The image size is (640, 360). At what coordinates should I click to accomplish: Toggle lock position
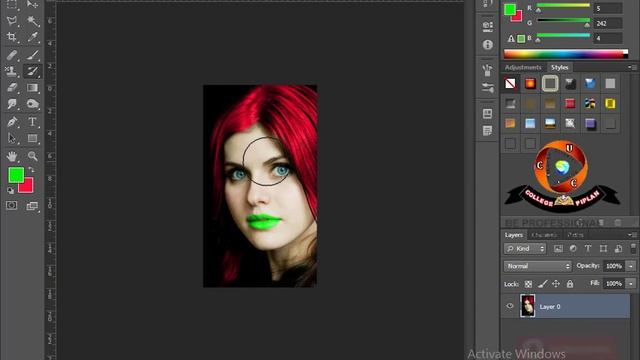556,284
